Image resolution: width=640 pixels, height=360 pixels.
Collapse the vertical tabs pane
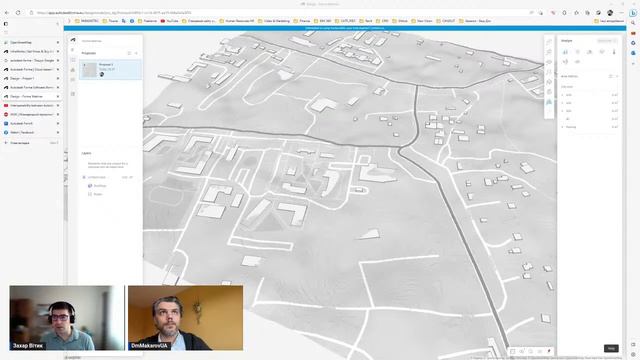(58, 24)
